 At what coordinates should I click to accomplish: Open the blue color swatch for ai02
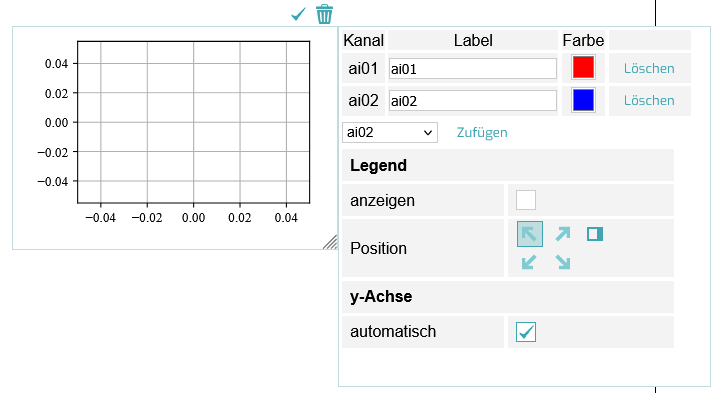[x=583, y=100]
